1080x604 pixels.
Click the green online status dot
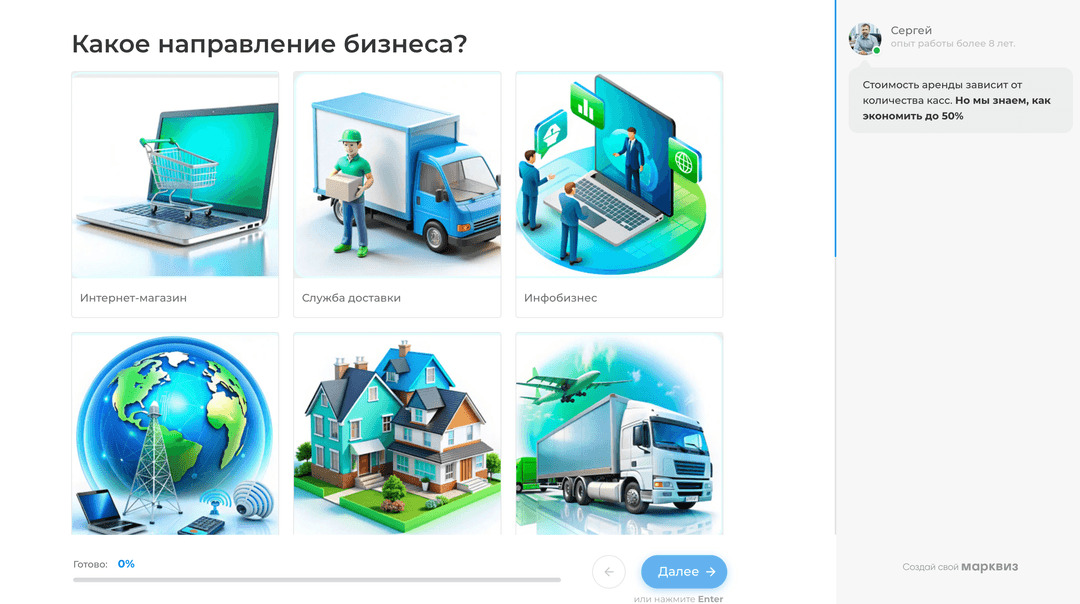click(877, 50)
